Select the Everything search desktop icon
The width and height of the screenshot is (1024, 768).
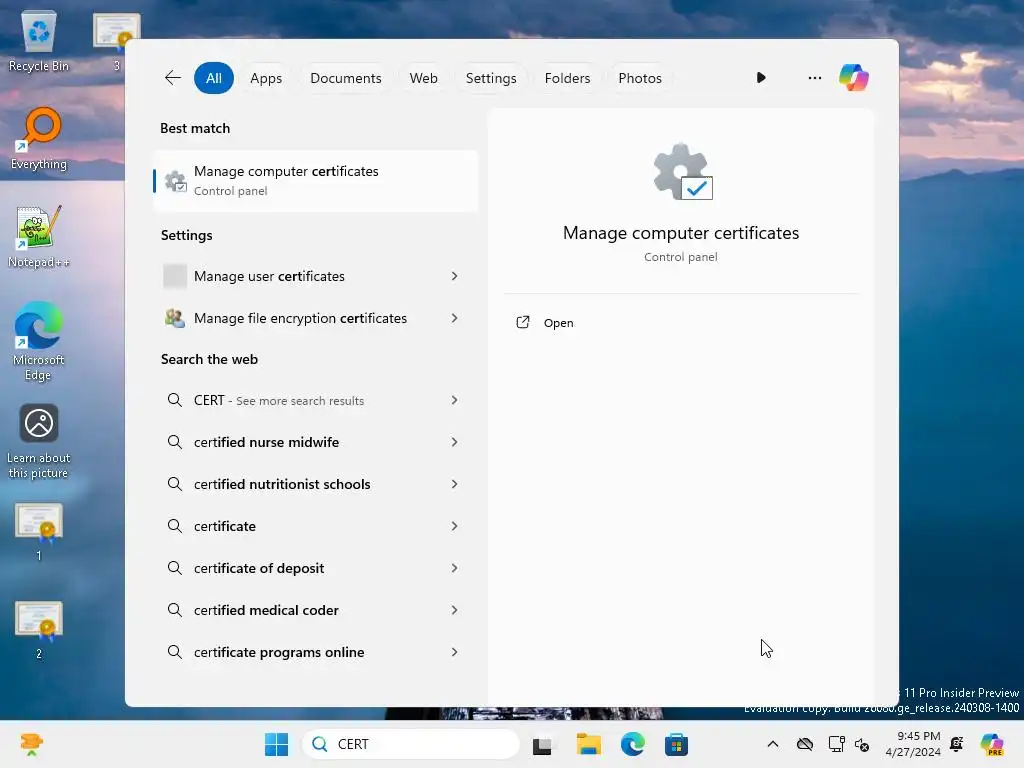39,138
